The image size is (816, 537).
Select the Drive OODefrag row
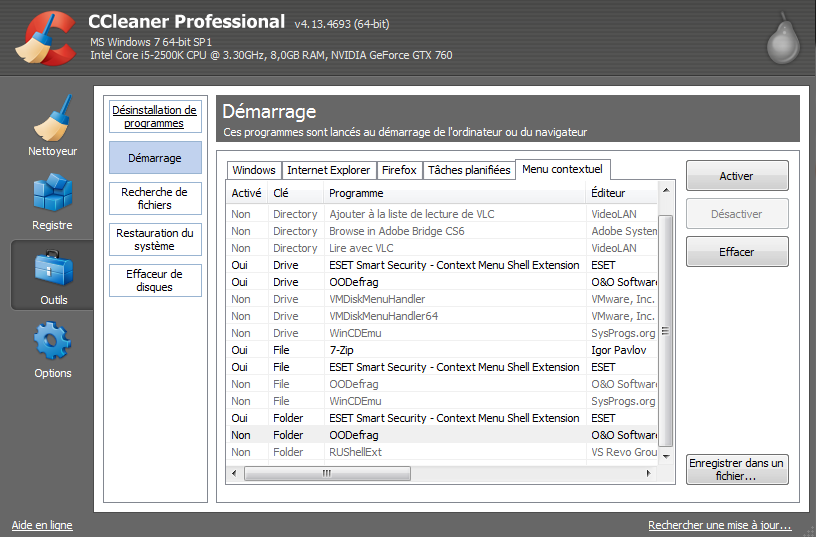(x=442, y=282)
